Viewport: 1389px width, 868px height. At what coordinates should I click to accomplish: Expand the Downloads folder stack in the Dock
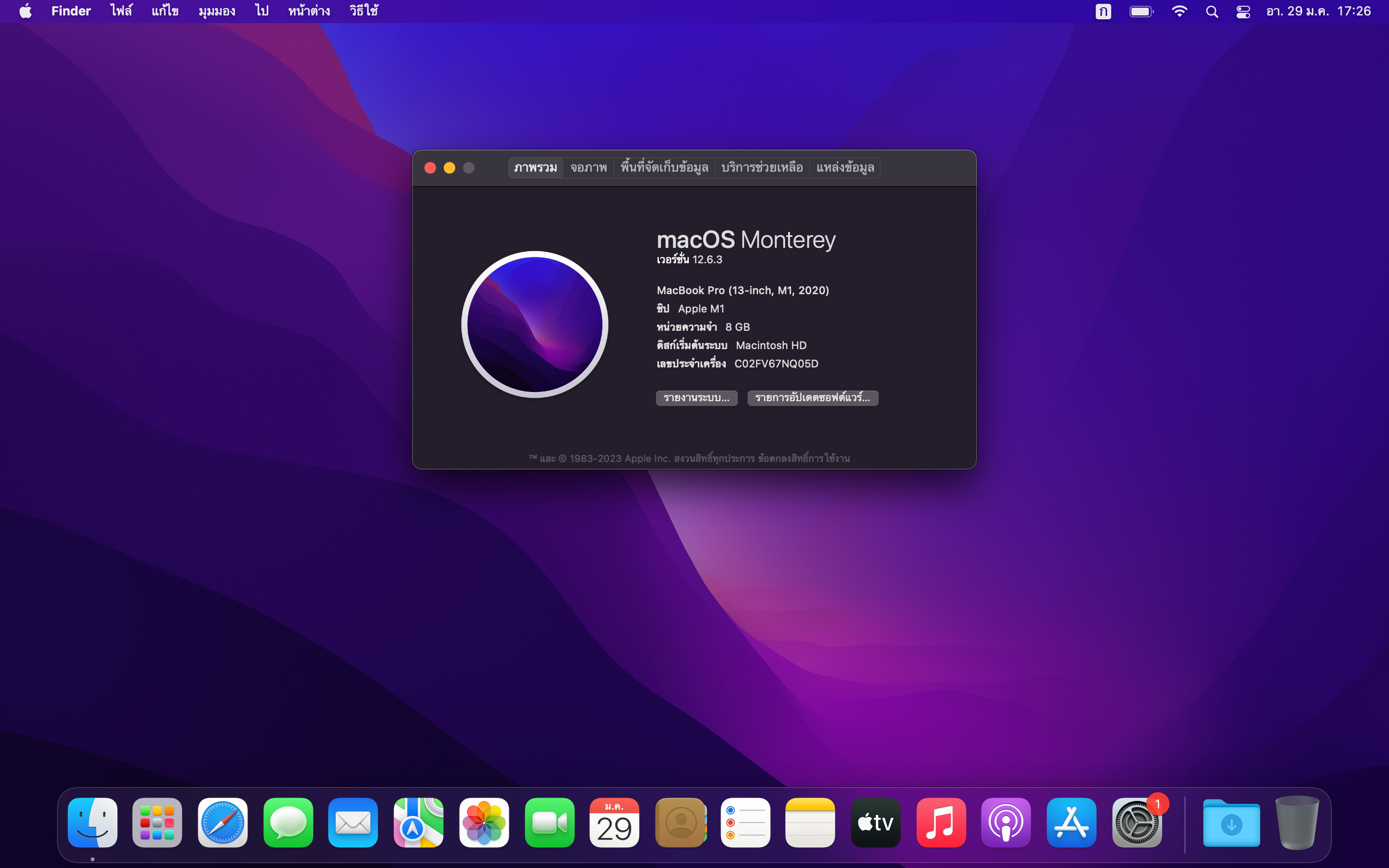tap(1231, 824)
